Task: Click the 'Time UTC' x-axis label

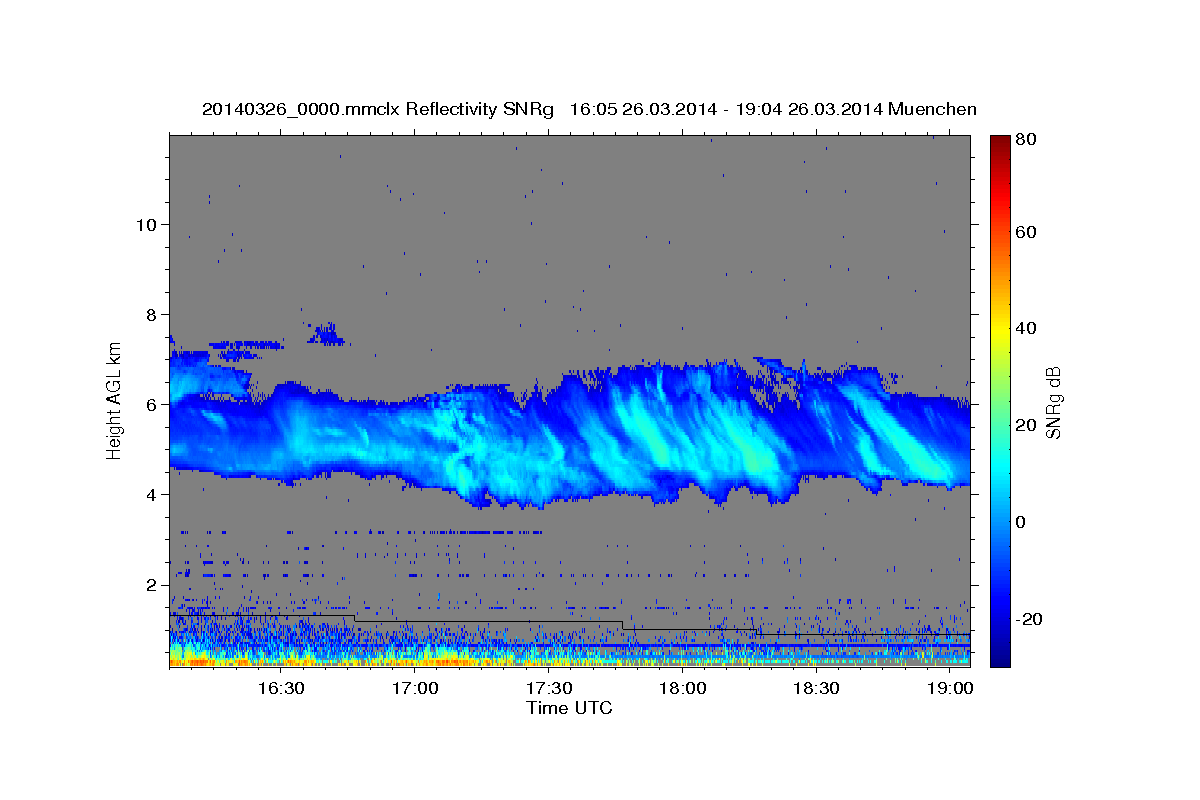Action: pyautogui.click(x=569, y=708)
